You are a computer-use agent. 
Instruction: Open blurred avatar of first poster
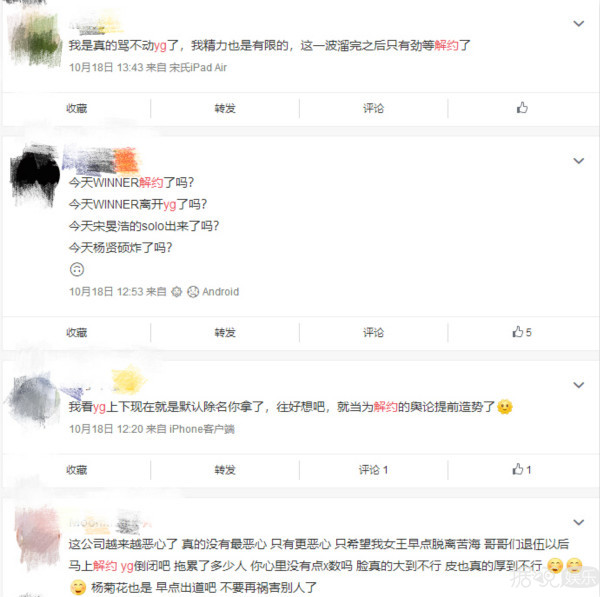[35, 38]
